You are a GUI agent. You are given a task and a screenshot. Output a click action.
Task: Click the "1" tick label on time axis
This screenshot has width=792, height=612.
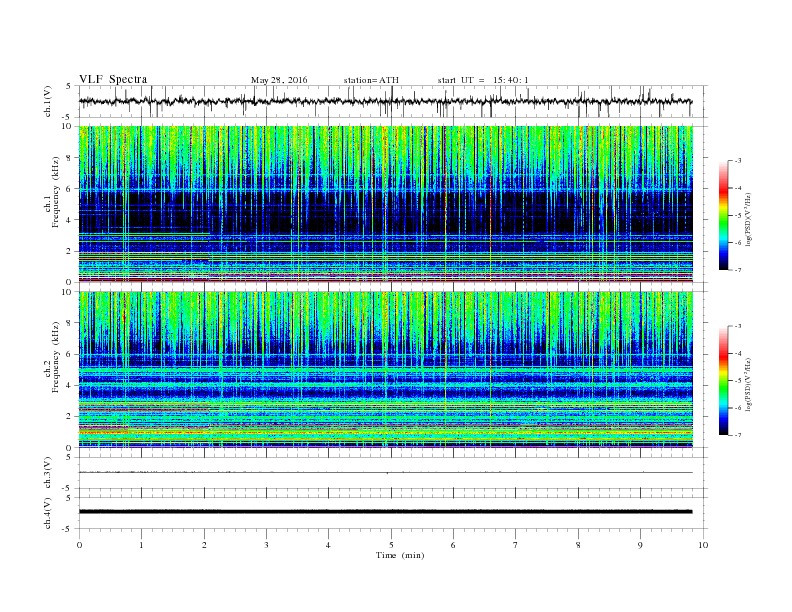pos(141,545)
